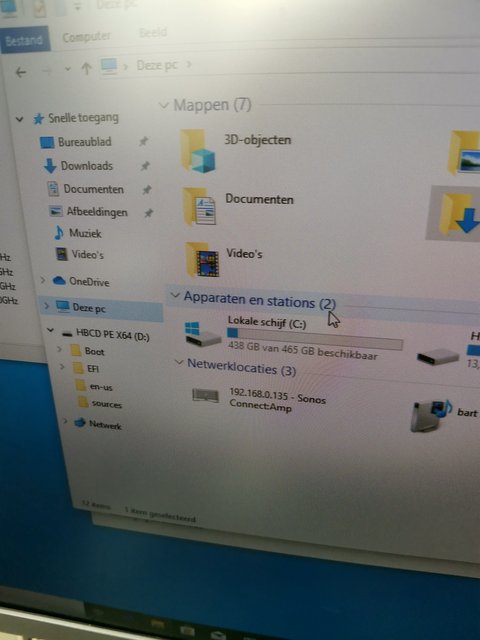The width and height of the screenshot is (480, 640).
Task: Select the pictures folder icon at right
Action: [464, 152]
